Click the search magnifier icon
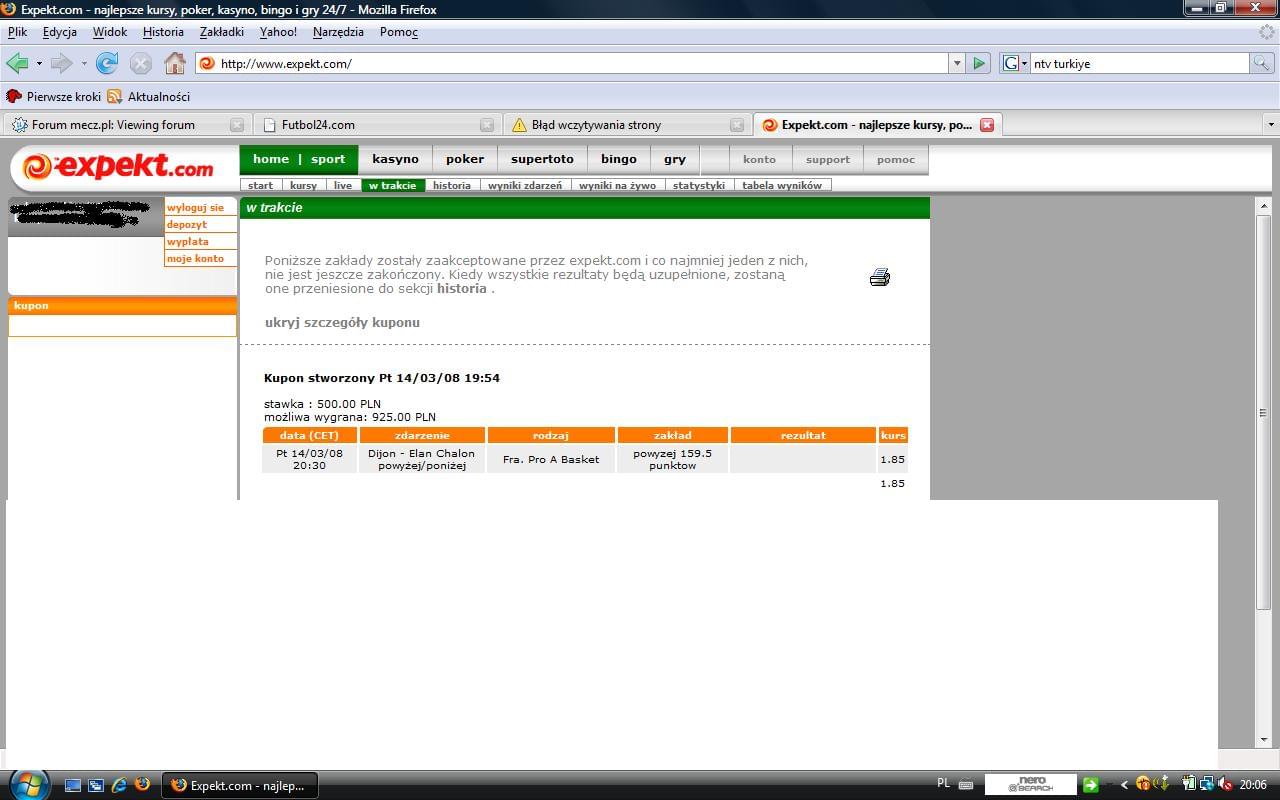 (1263, 63)
